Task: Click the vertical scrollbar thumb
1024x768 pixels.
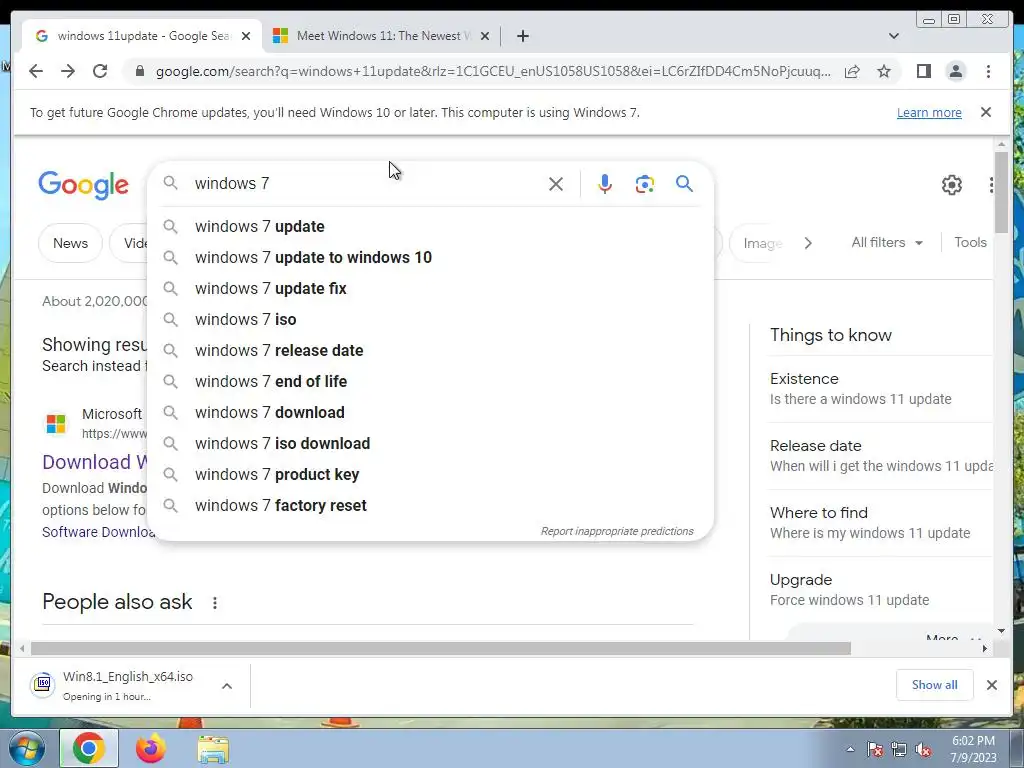Action: coord(1001,191)
